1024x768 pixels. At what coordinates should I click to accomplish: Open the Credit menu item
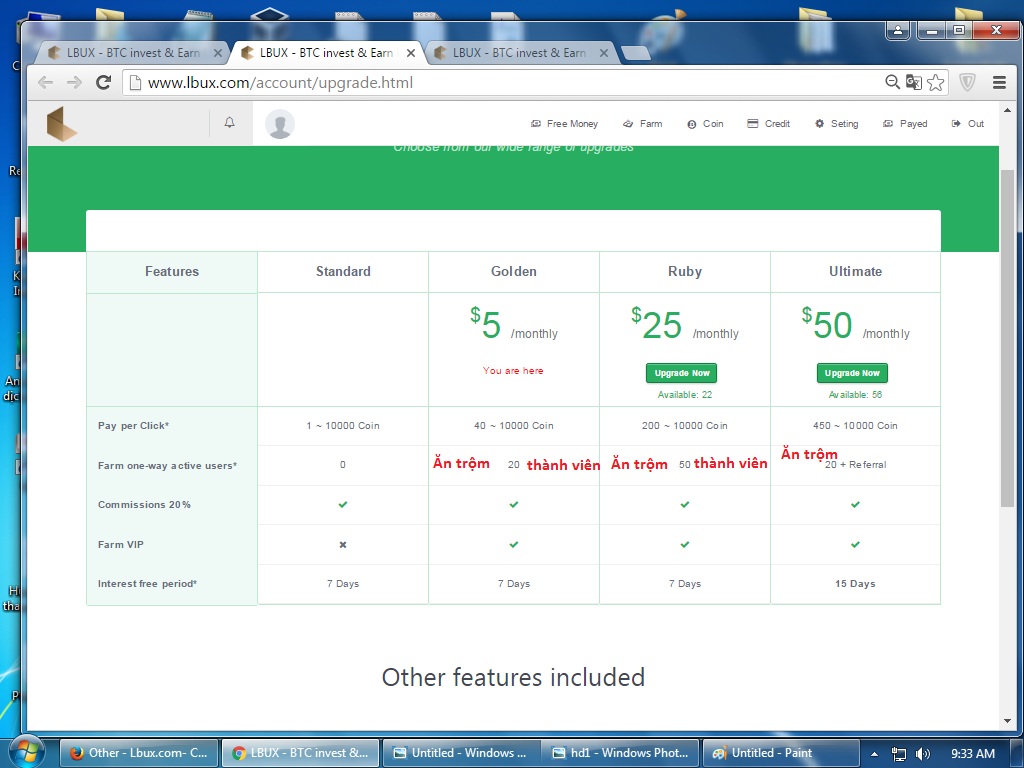[x=769, y=123]
